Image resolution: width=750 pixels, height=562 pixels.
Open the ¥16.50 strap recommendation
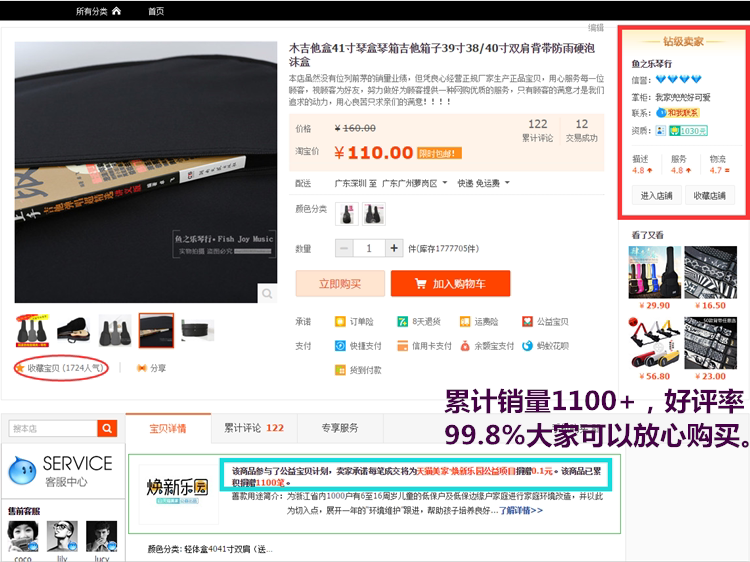[710, 273]
